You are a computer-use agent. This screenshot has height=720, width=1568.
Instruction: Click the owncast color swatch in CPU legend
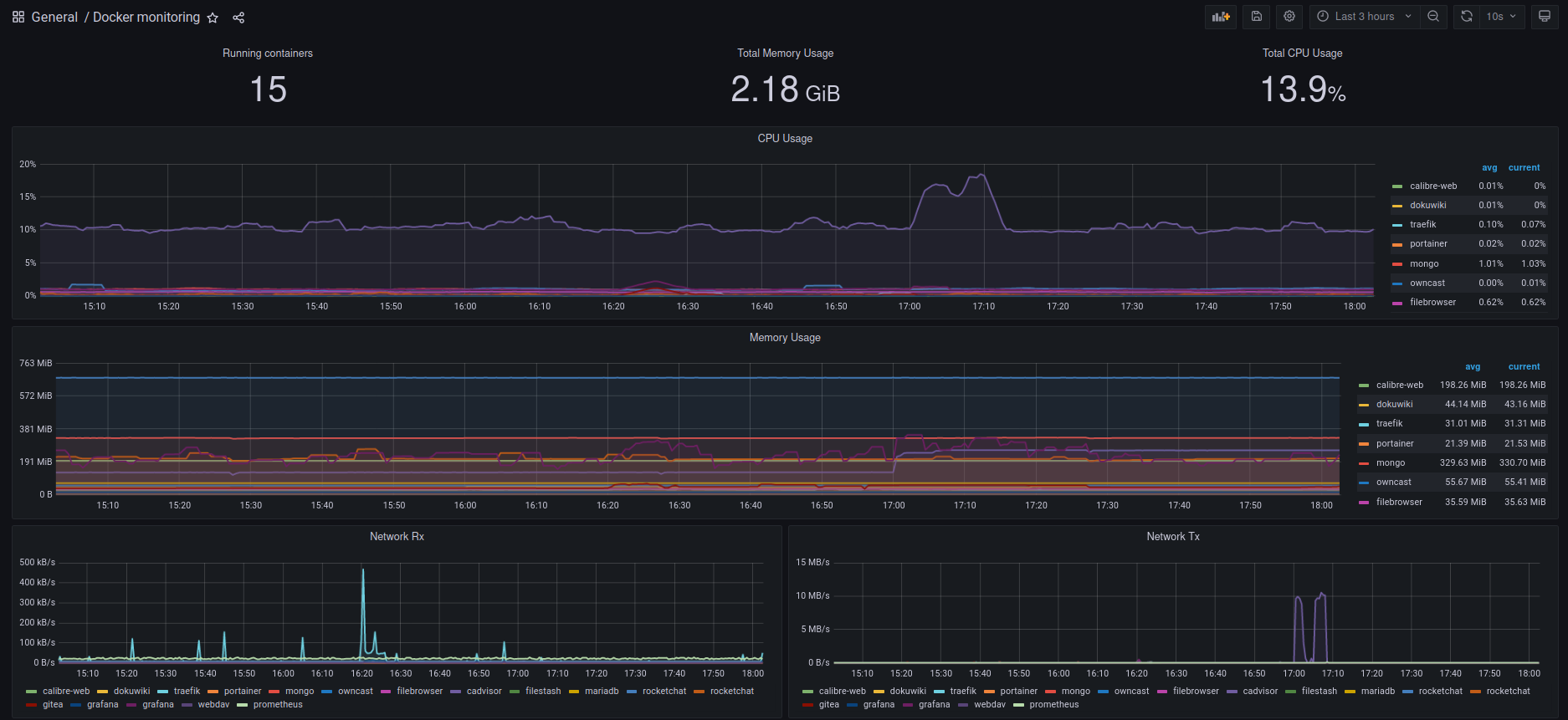(1396, 283)
